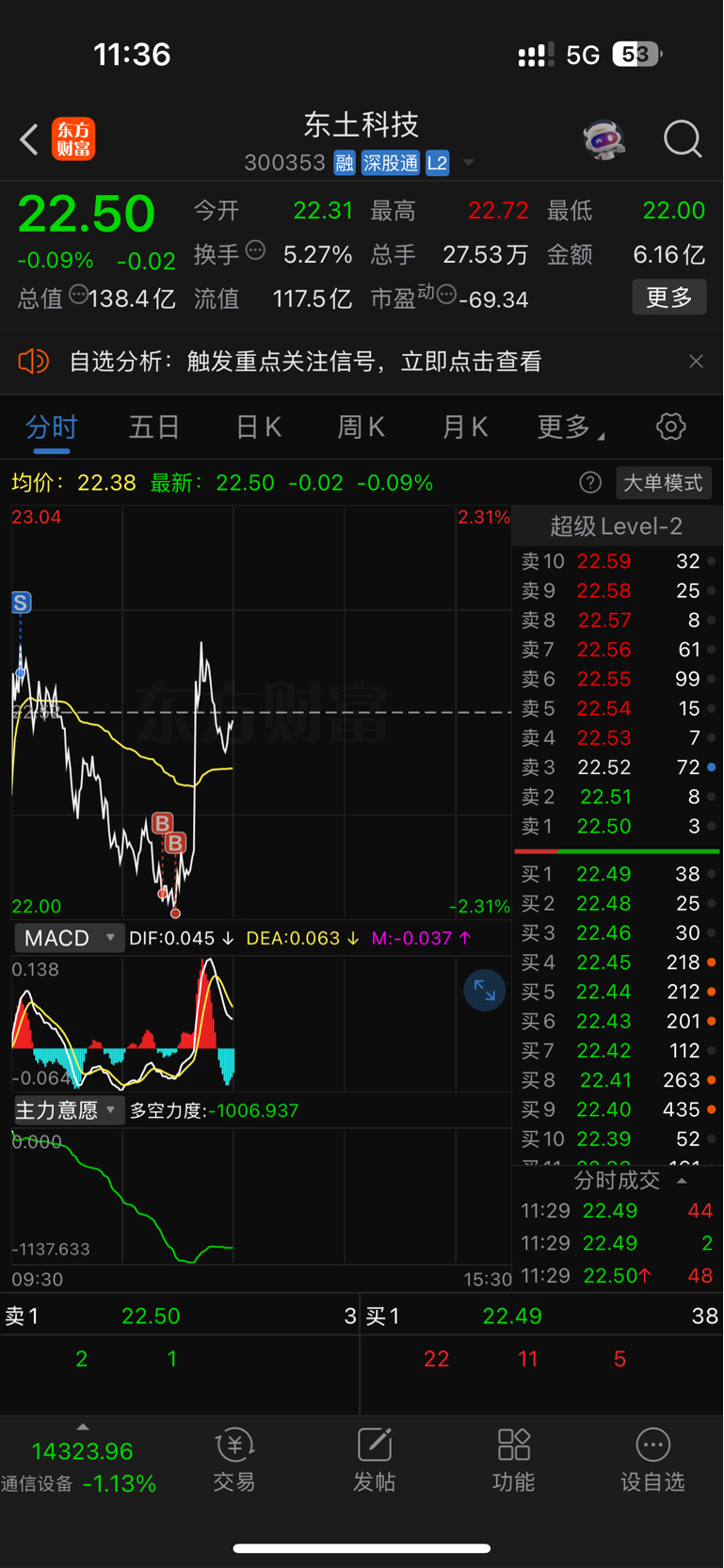Tap the search magnifier icon
The image size is (724, 1568).
point(683,139)
